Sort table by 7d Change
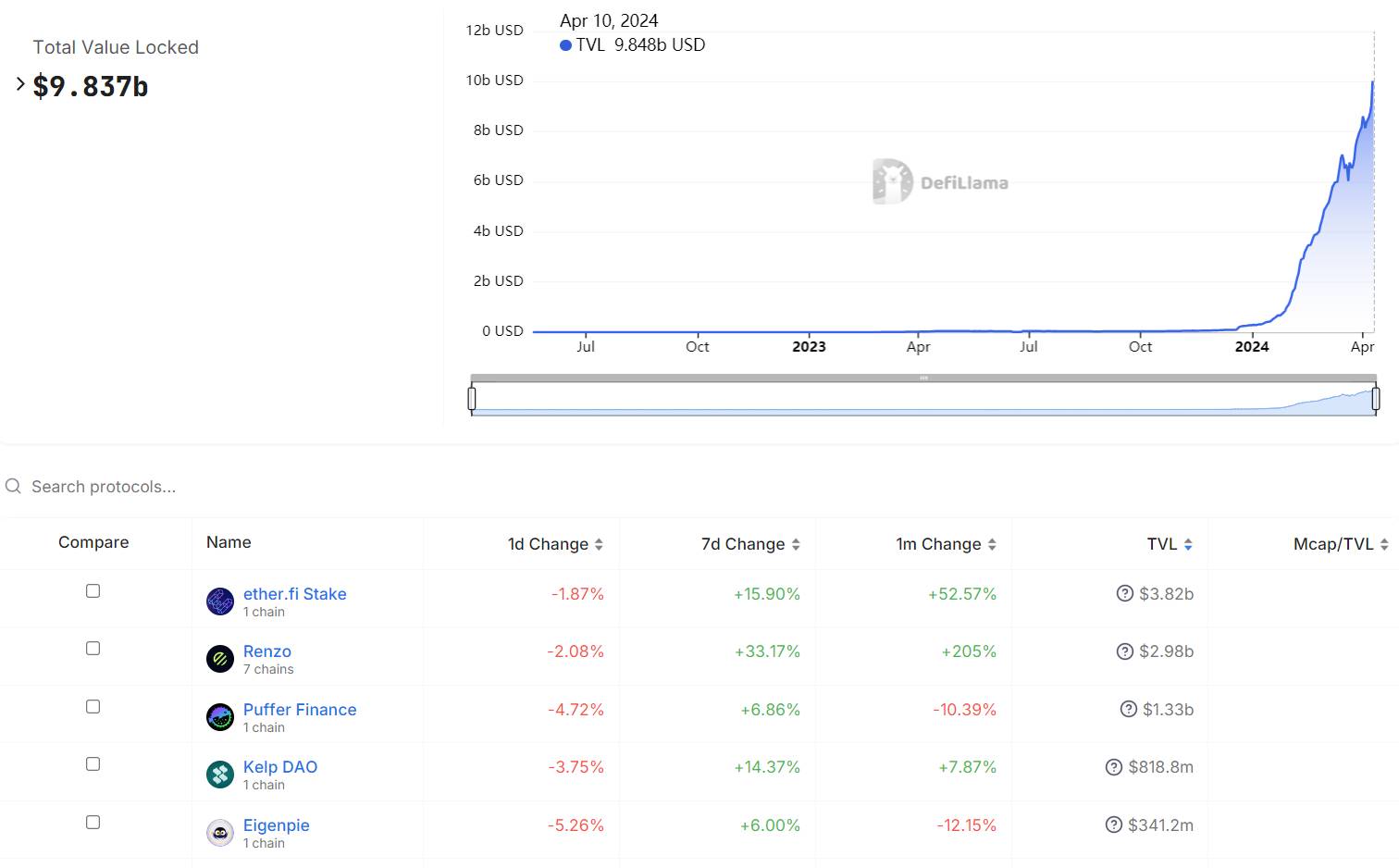This screenshot has height=868, width=1399. (x=750, y=544)
